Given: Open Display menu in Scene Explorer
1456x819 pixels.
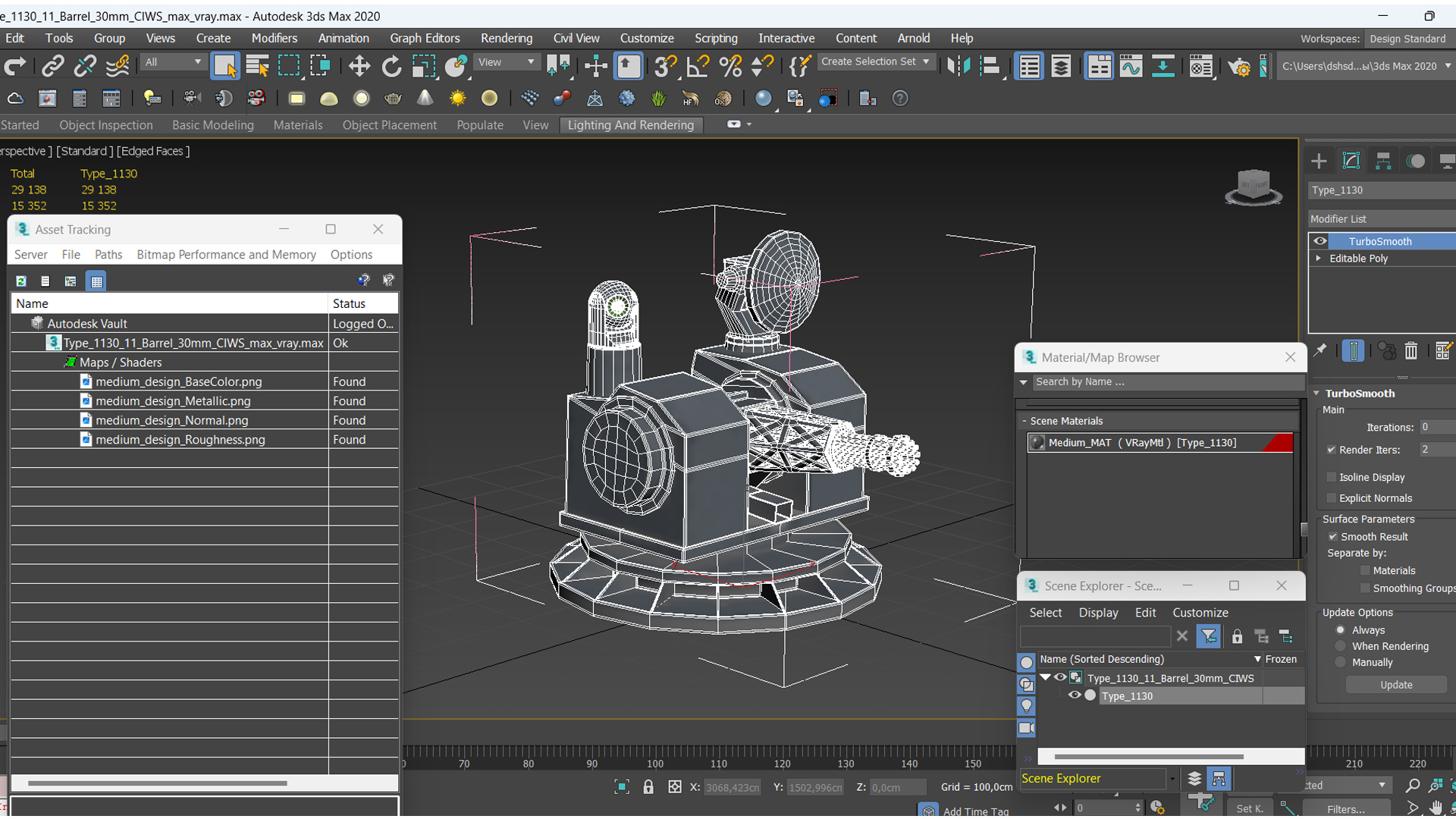Looking at the screenshot, I should 1098,613.
